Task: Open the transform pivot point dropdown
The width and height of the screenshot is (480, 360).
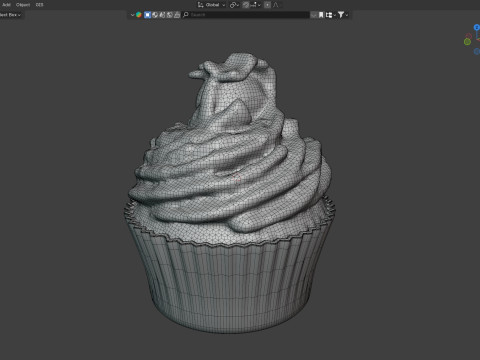Action: tap(234, 5)
